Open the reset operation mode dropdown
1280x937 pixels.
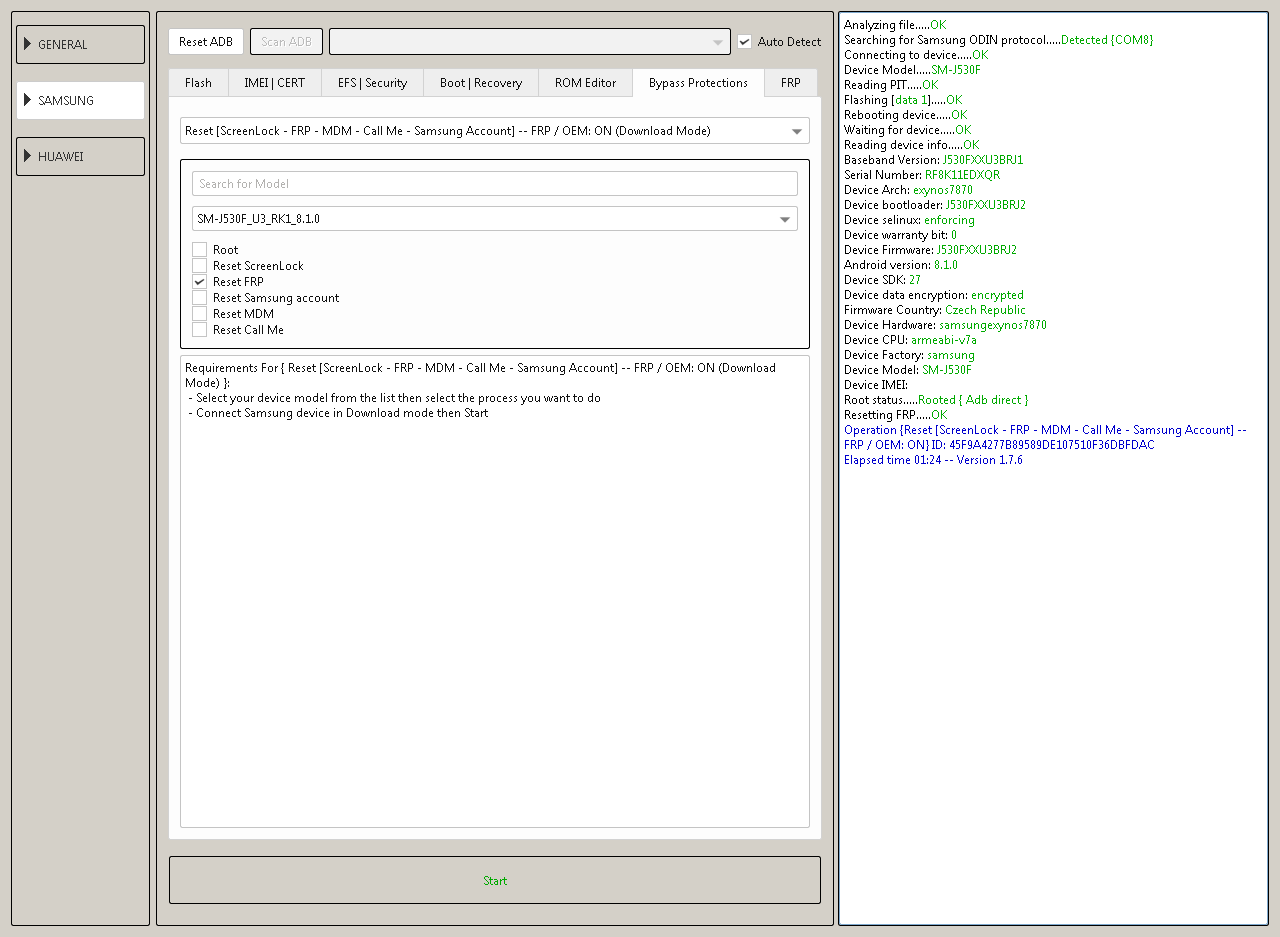[x=495, y=131]
